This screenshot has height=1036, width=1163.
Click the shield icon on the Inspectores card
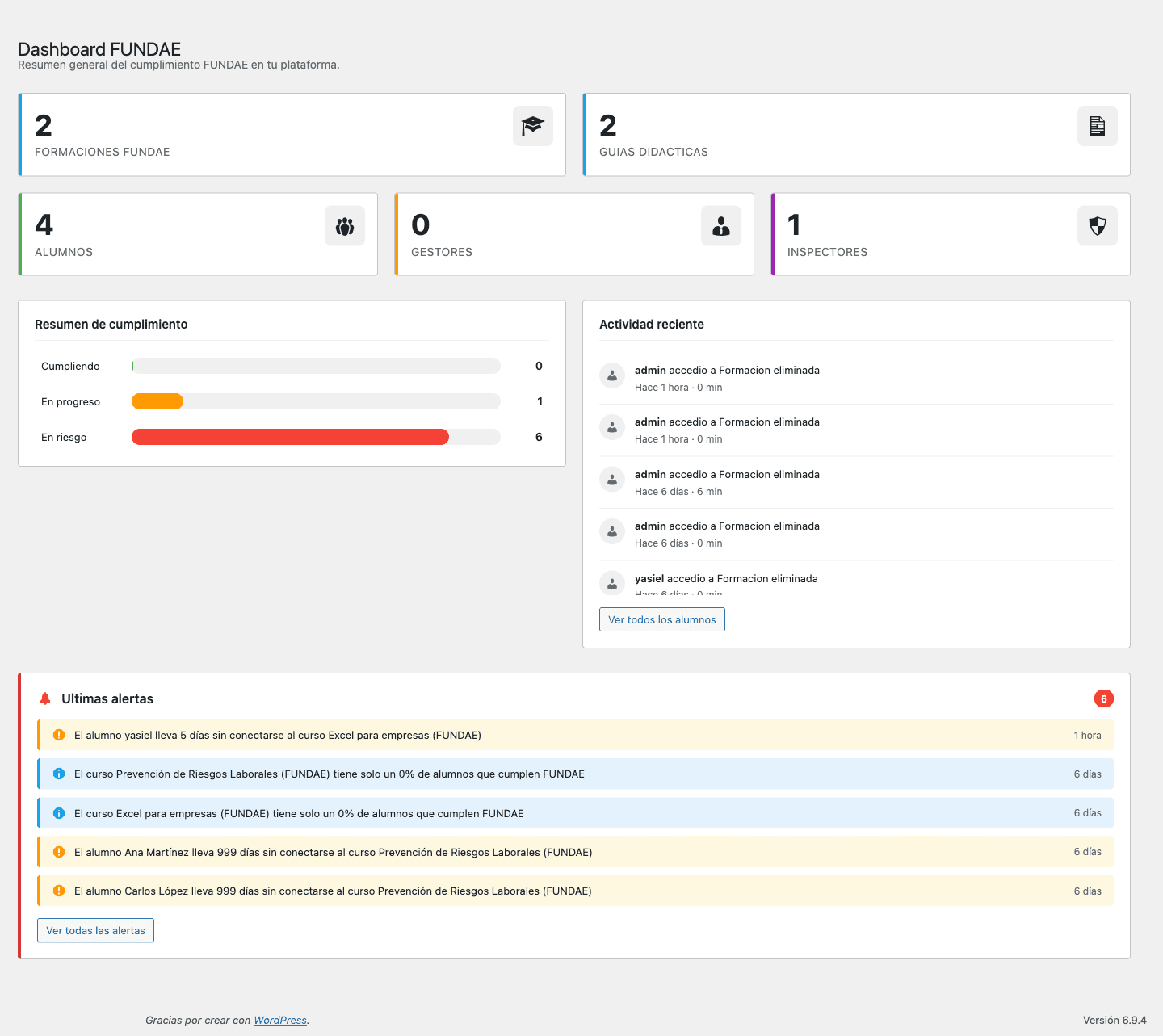pyautogui.click(x=1097, y=225)
